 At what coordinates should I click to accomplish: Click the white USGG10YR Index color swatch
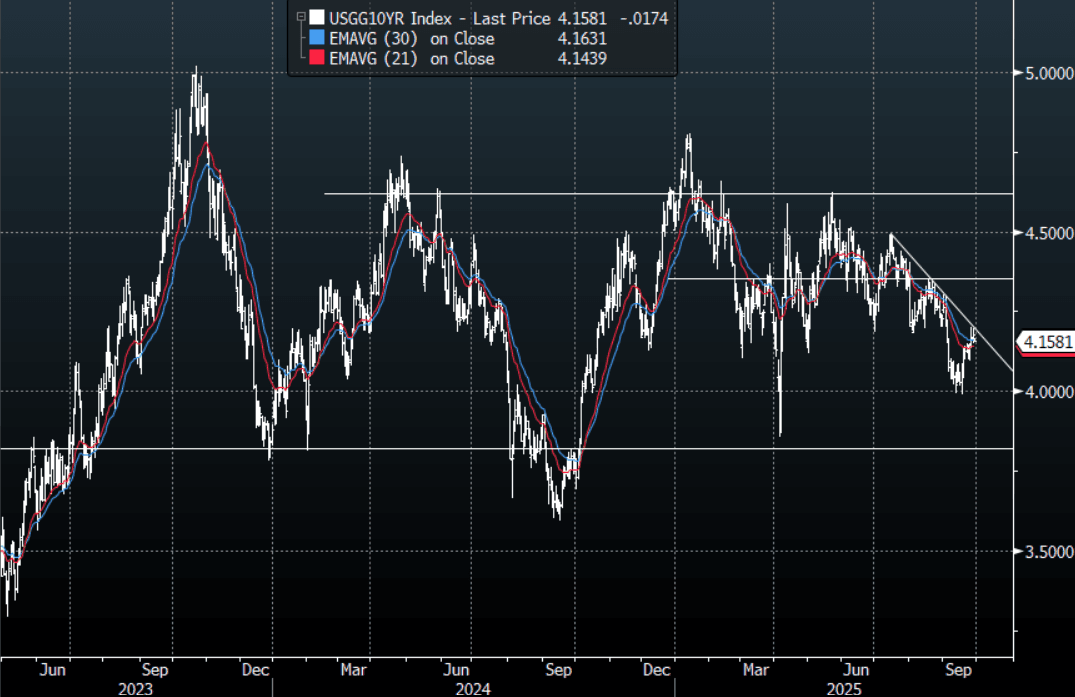[x=316, y=17]
